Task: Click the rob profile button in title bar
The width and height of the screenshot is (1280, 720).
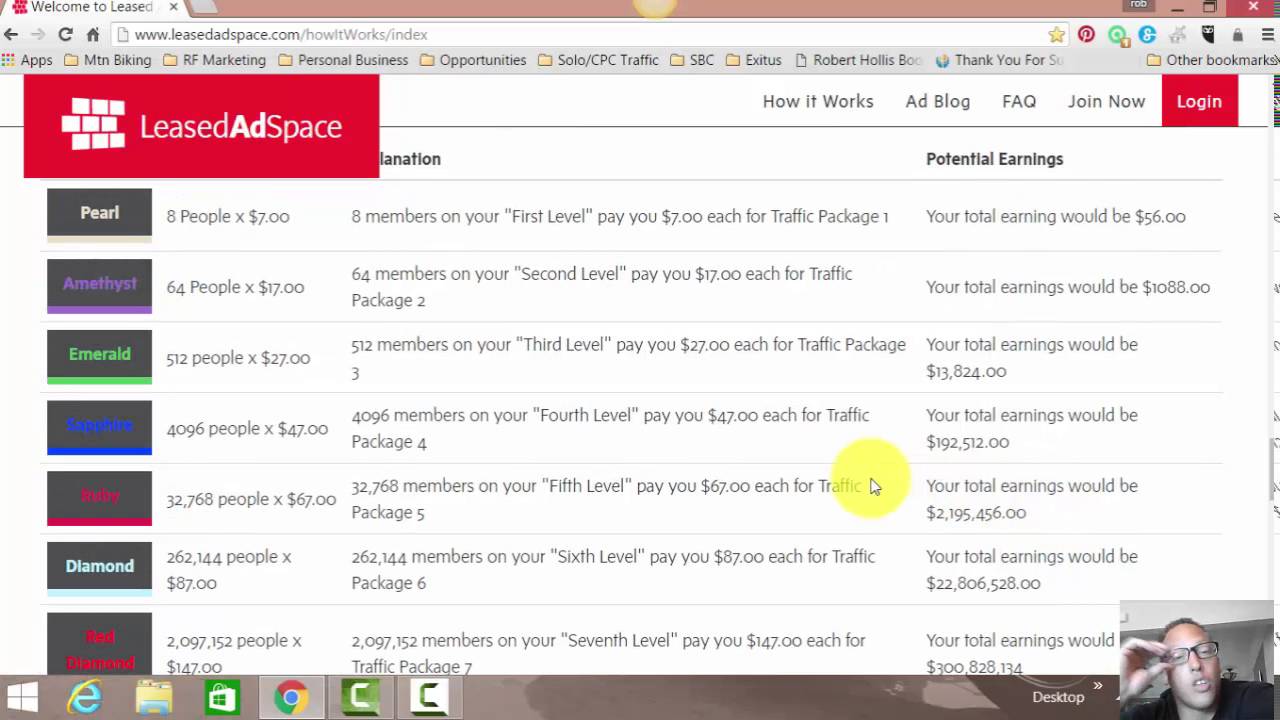Action: point(1139,5)
